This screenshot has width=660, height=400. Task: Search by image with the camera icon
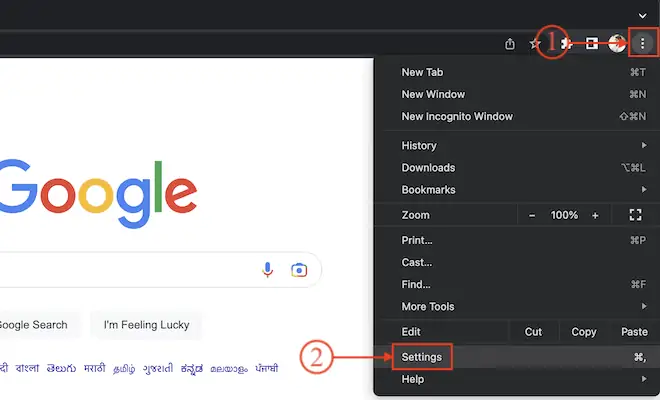[x=298, y=270]
